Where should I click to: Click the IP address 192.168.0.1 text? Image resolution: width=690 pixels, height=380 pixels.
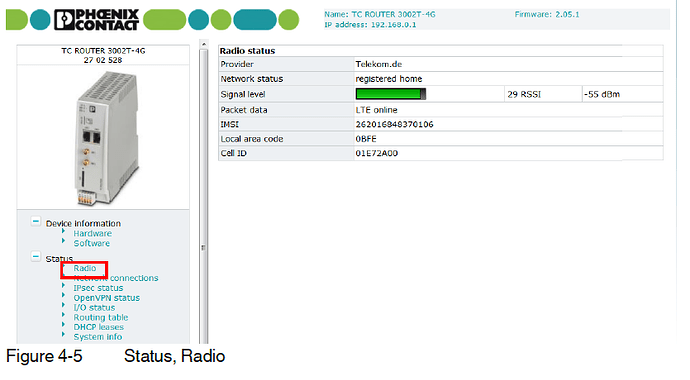point(370,25)
